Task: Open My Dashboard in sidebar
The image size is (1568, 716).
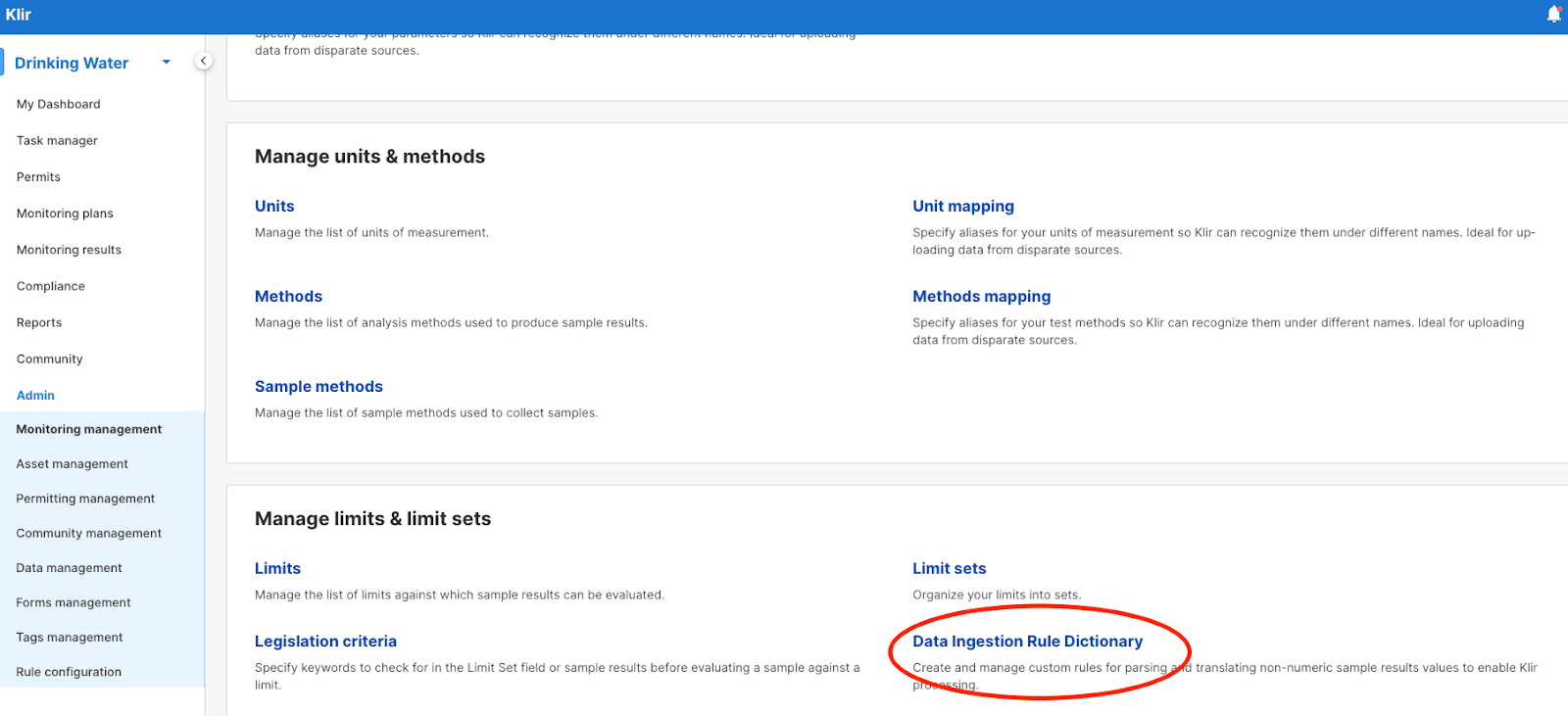Action: [x=58, y=104]
